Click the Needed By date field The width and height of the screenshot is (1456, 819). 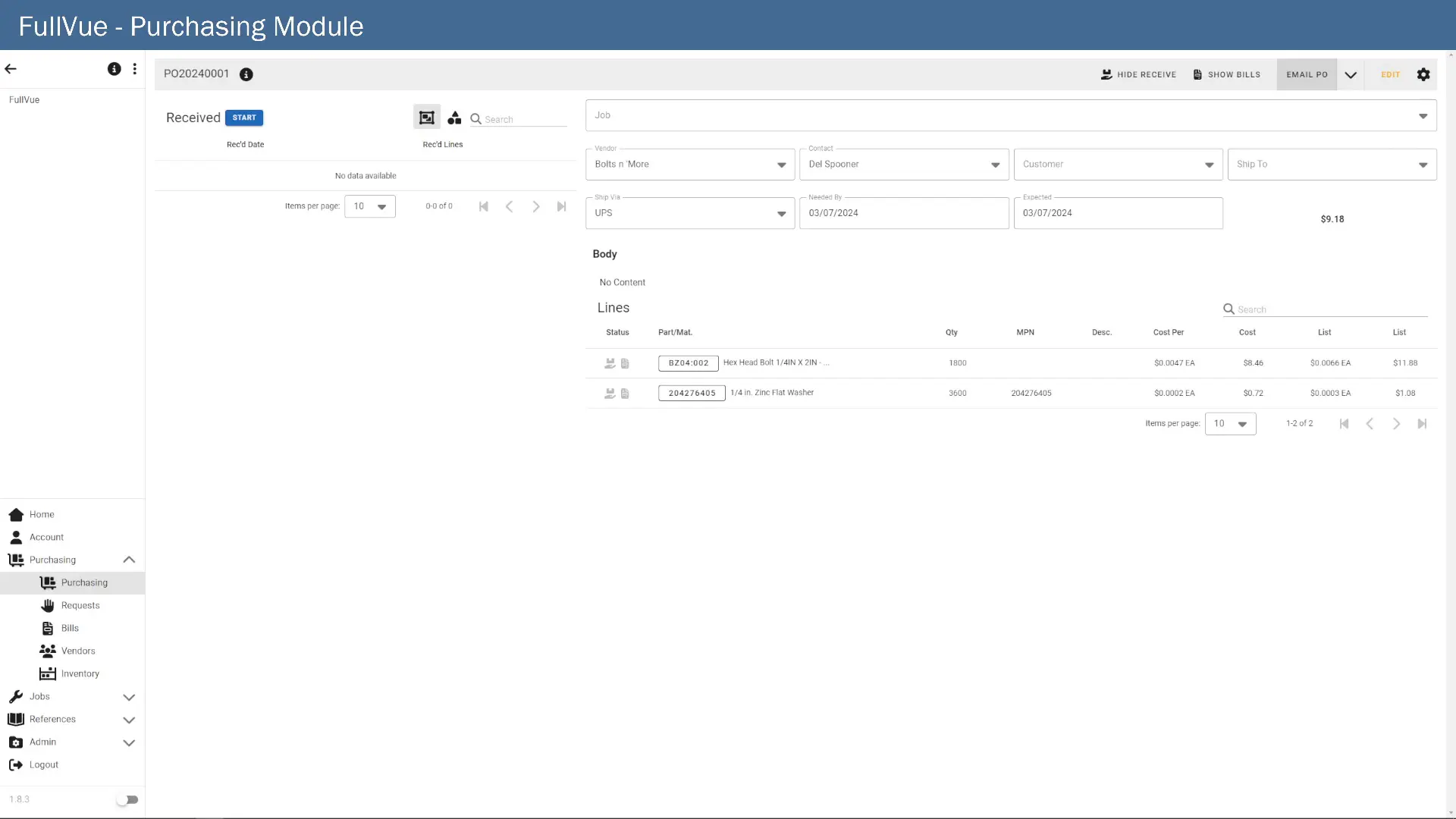(x=904, y=213)
